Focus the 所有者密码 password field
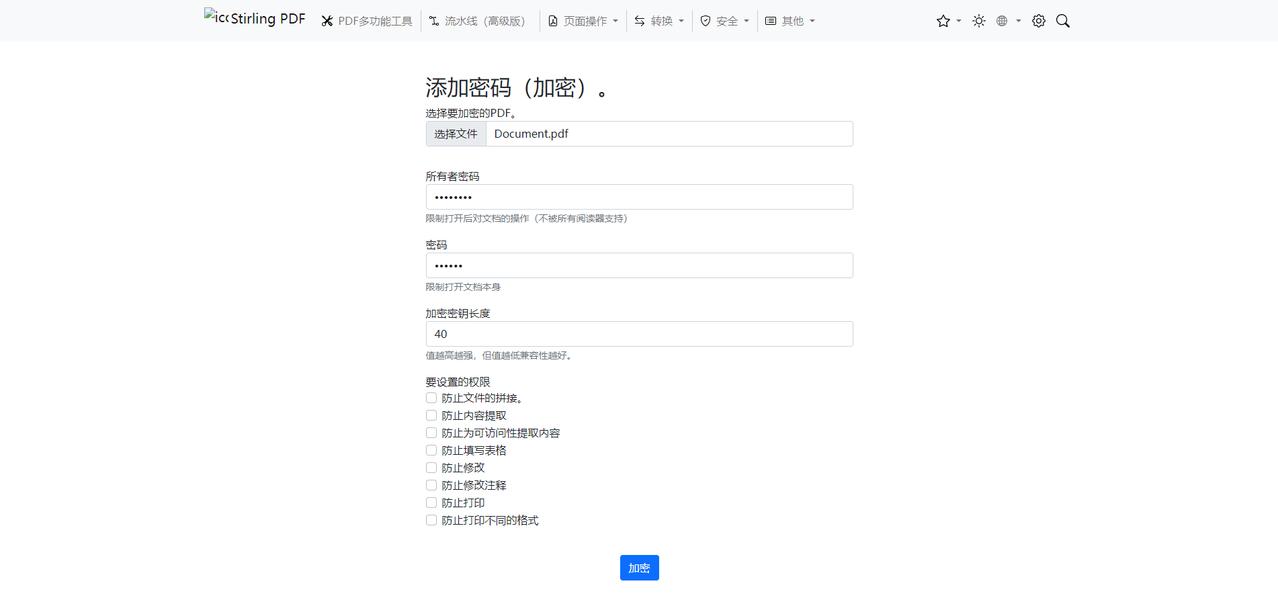 coord(639,197)
